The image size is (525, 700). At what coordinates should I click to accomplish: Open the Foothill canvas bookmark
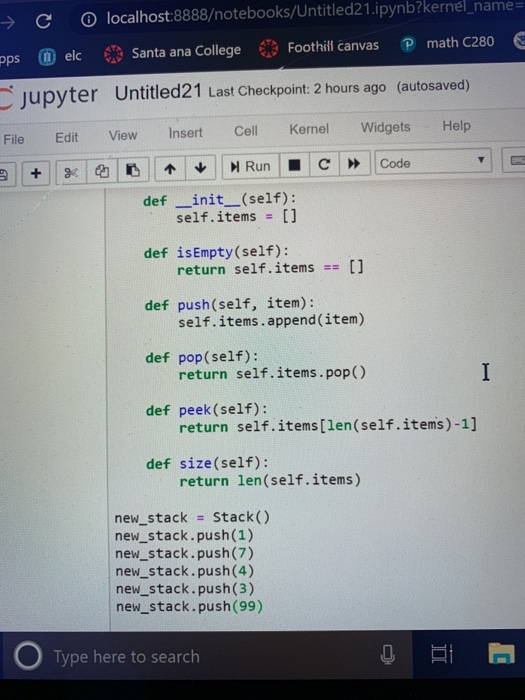(319, 47)
